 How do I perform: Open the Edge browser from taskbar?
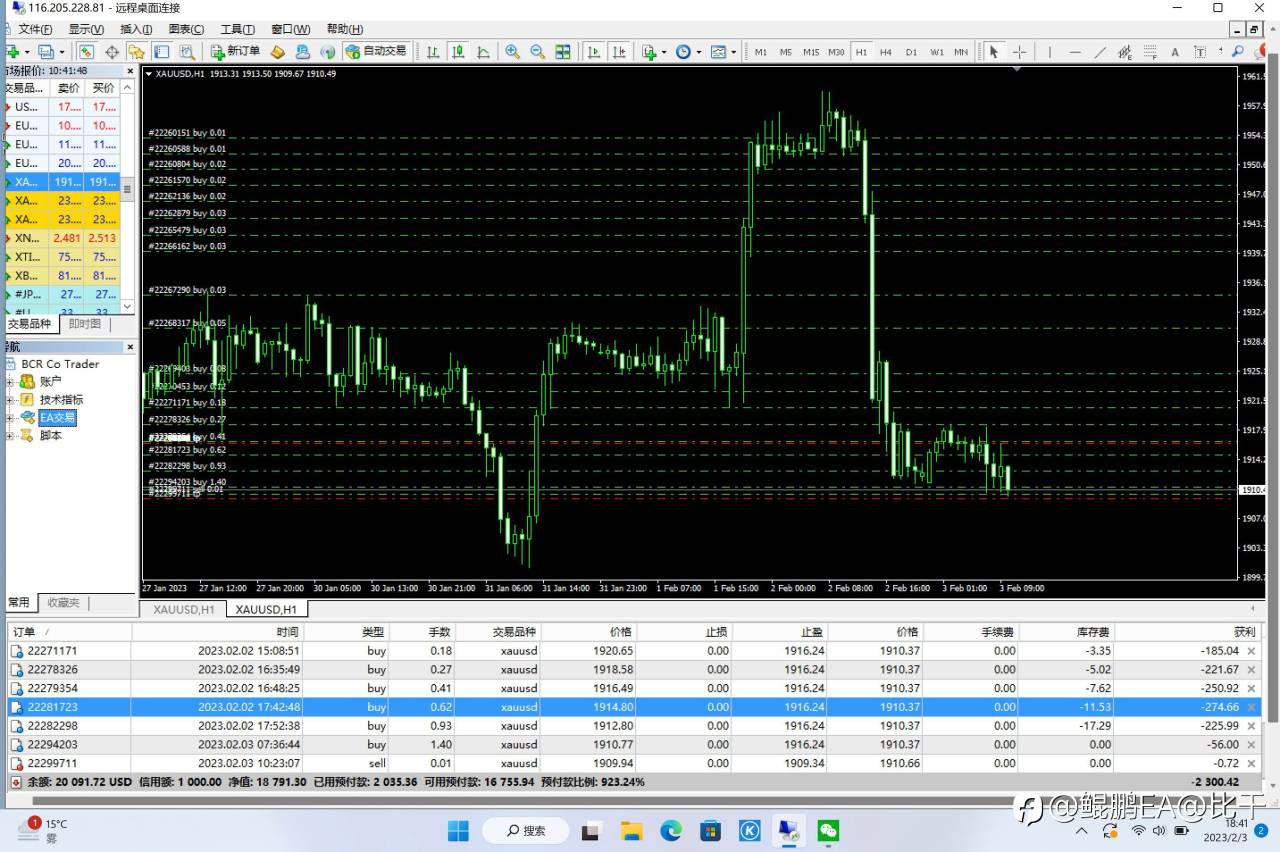670,830
